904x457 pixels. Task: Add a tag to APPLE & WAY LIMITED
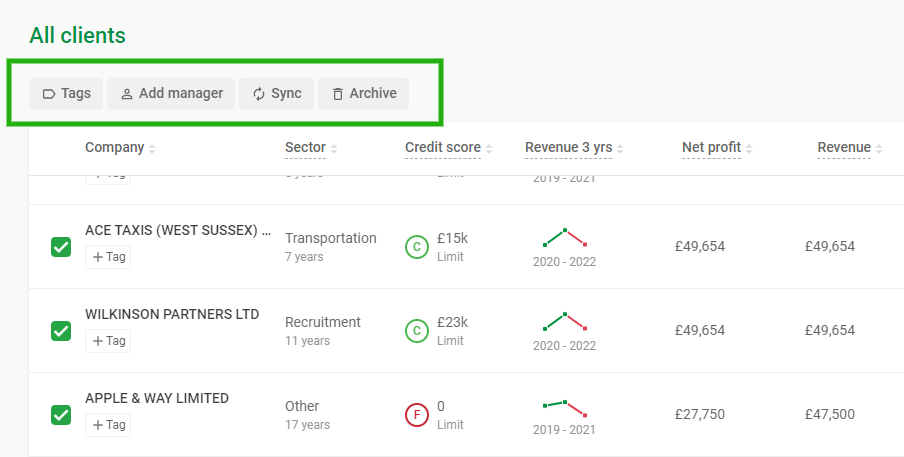(108, 425)
